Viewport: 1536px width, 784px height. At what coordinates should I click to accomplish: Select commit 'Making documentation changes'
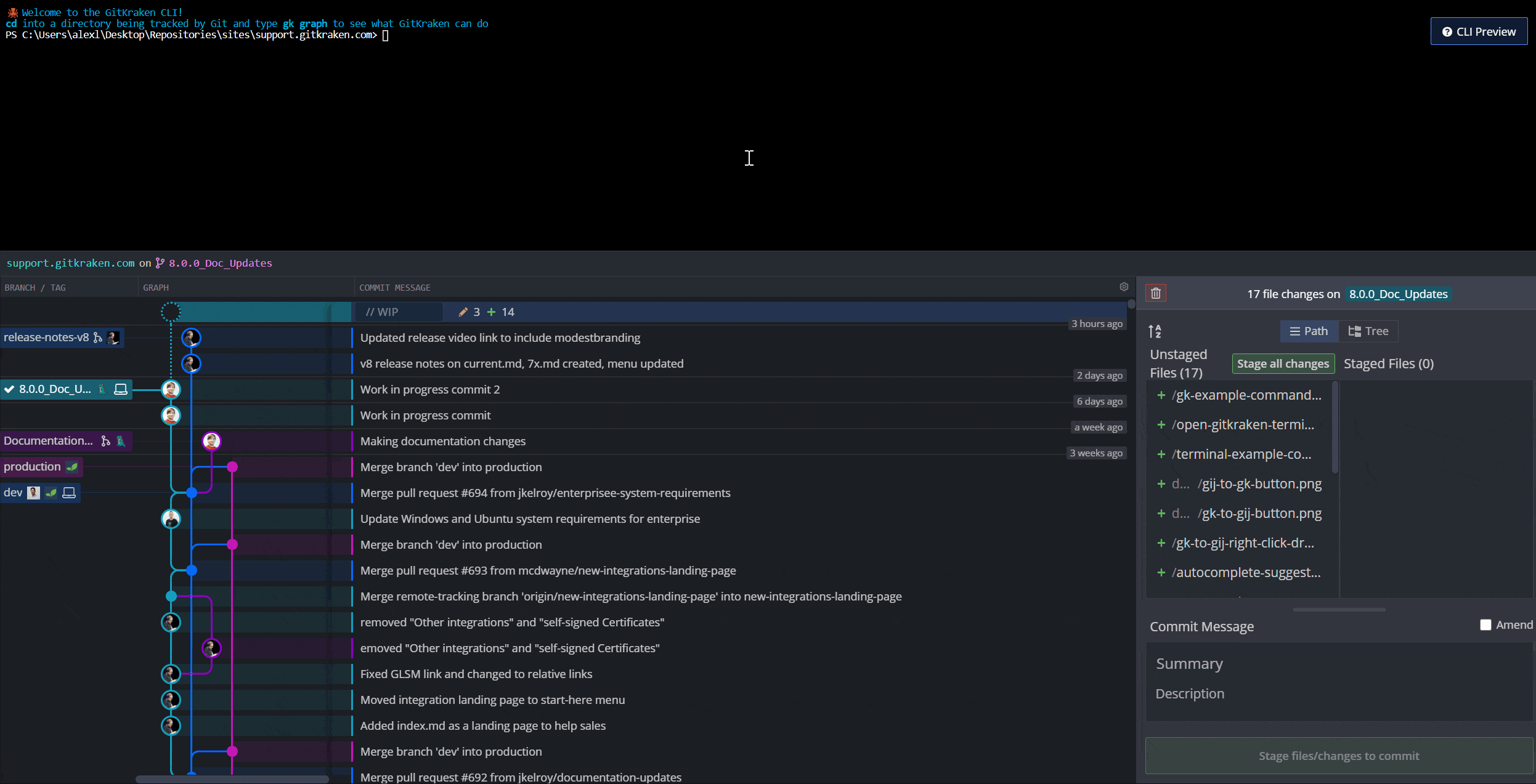[442, 441]
